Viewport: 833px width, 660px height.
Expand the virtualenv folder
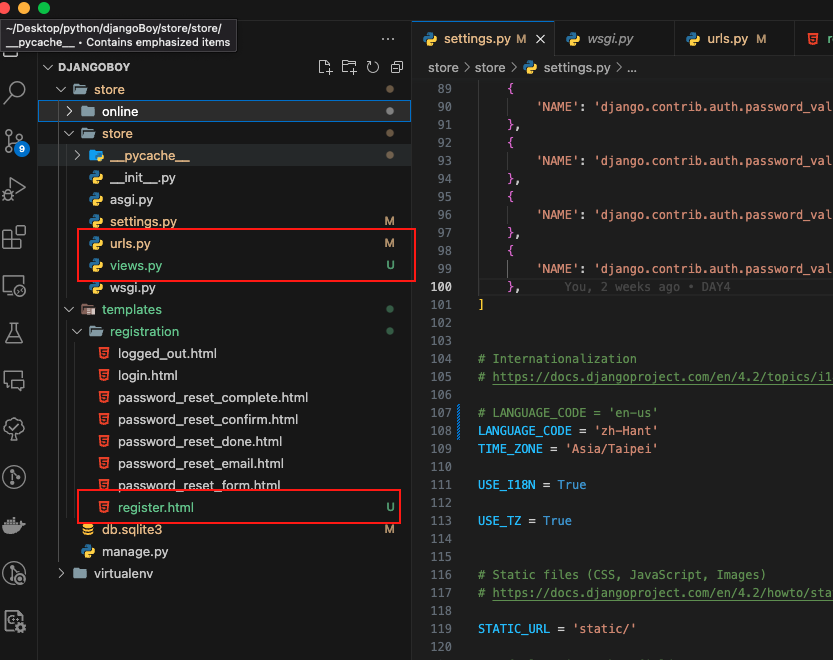pyautogui.click(x=61, y=573)
